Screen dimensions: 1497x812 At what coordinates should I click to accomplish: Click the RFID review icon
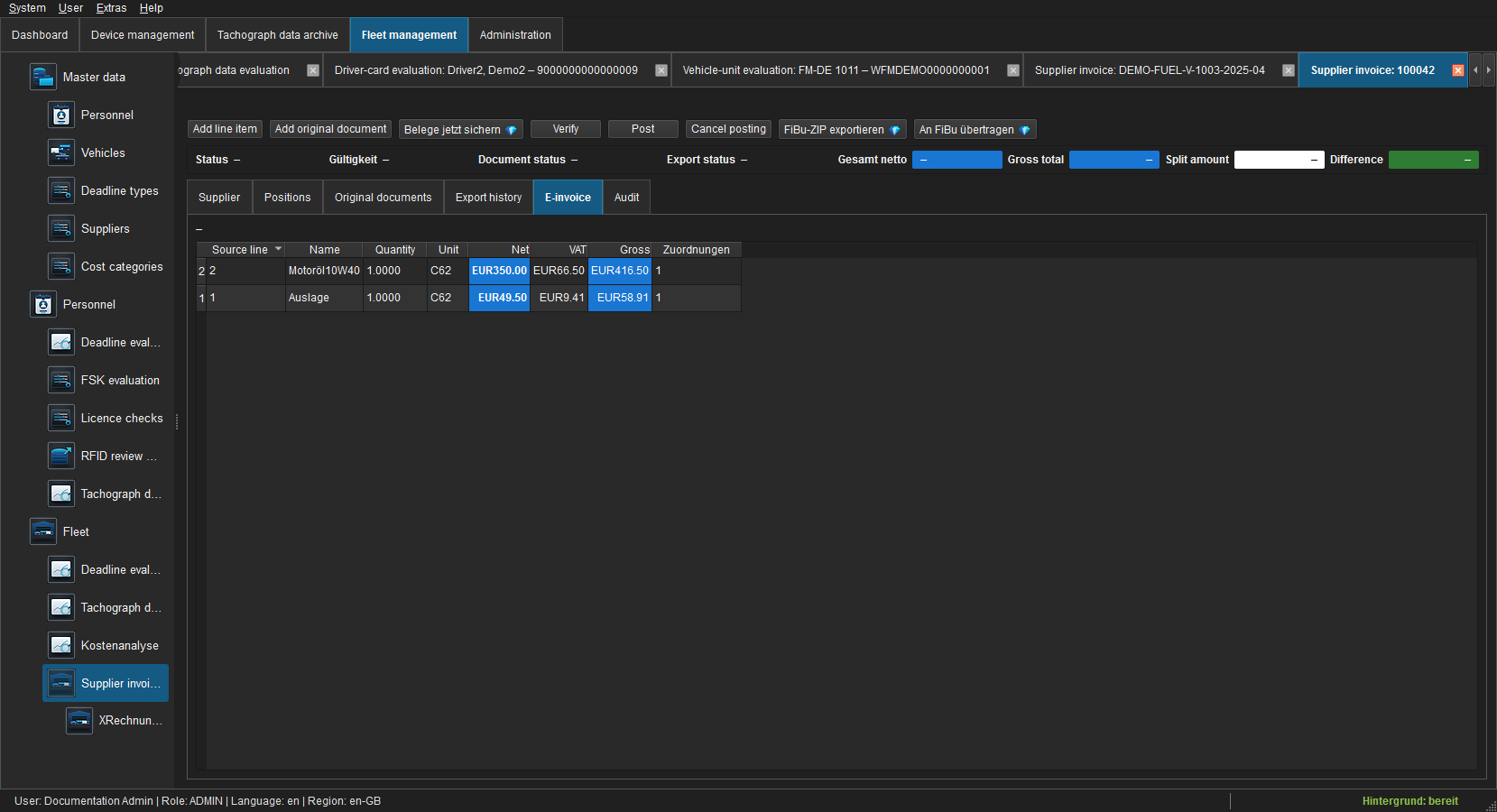61,456
